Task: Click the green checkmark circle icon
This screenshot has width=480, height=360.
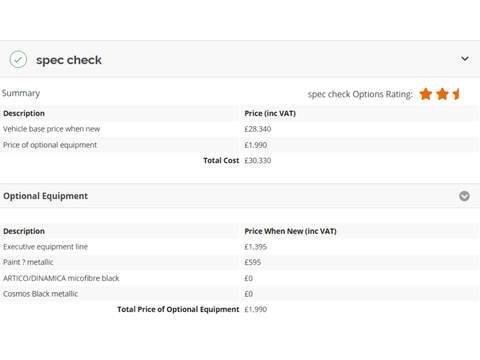Action: pos(18,60)
